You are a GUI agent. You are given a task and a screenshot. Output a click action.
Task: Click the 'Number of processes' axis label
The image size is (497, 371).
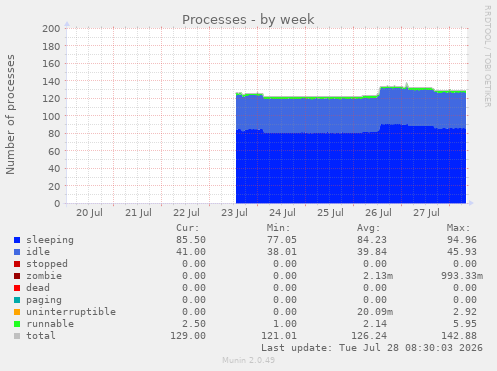10,114
